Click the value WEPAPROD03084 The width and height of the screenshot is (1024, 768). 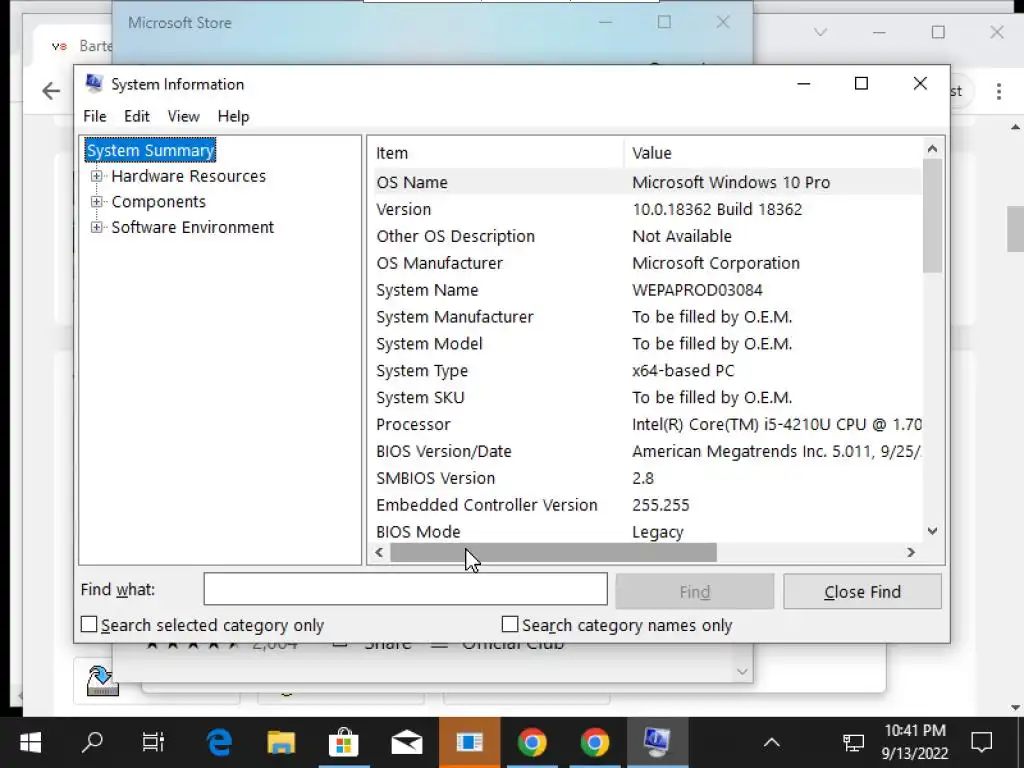pyautogui.click(x=697, y=290)
